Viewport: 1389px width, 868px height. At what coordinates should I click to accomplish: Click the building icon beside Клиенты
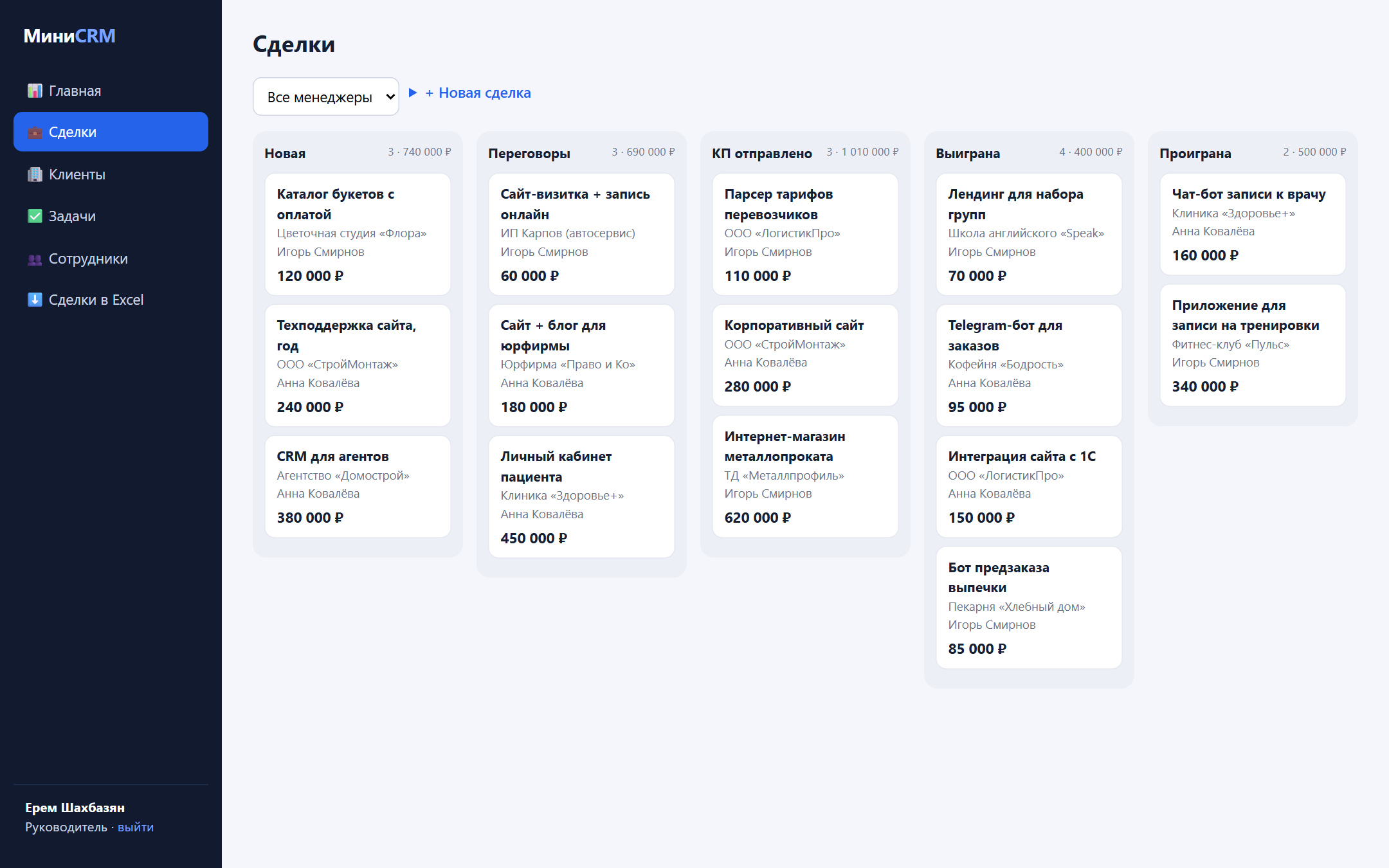[35, 174]
